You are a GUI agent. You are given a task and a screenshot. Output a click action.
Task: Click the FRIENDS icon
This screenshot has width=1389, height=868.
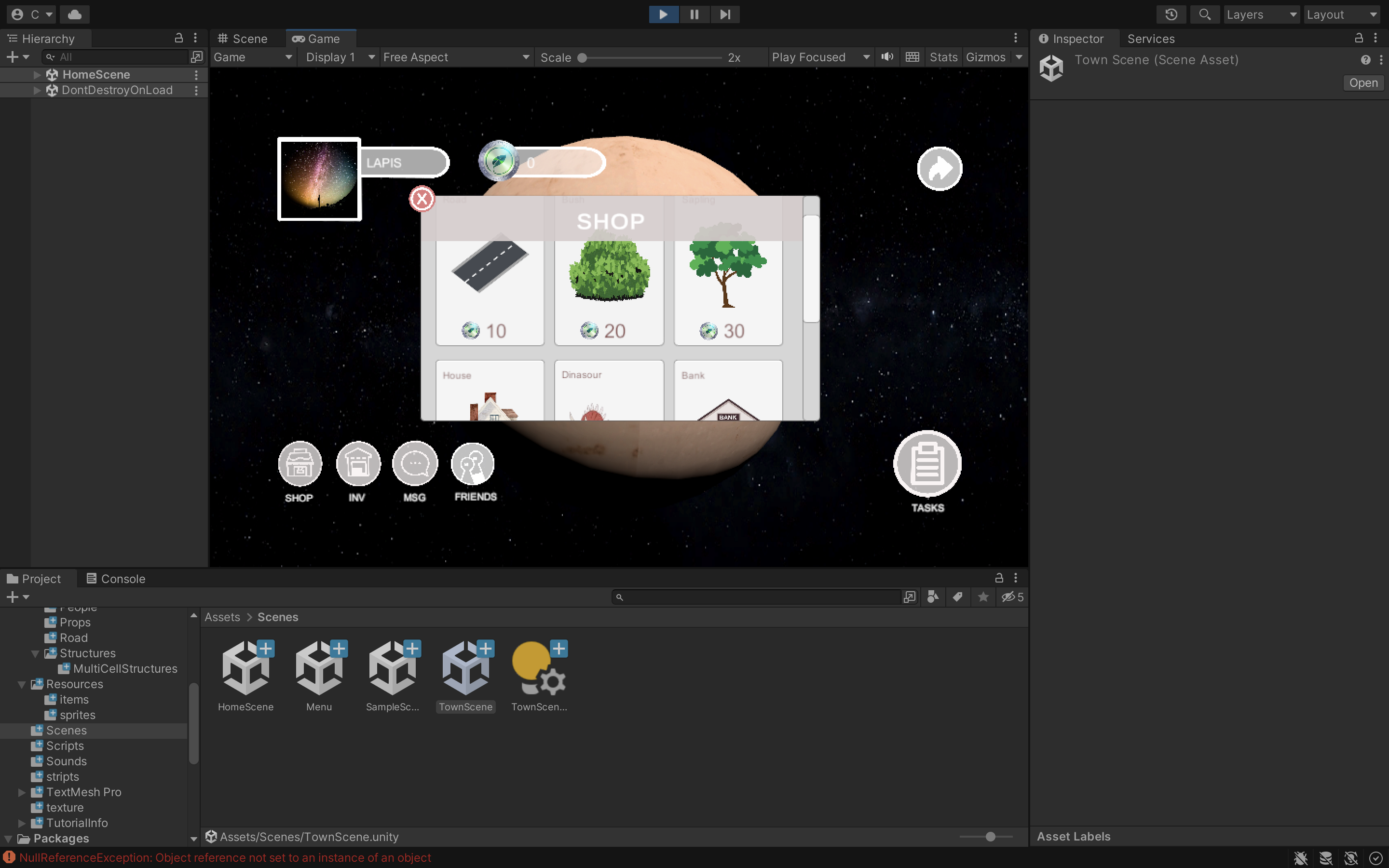(x=473, y=464)
